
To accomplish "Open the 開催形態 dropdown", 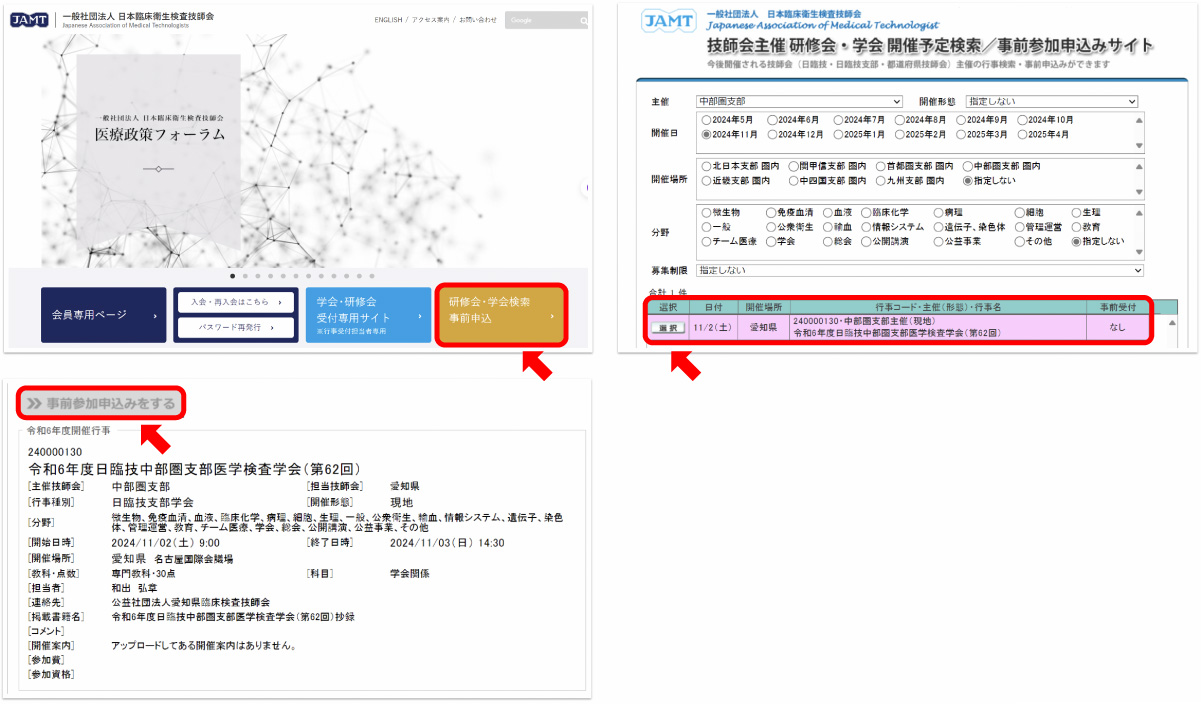I will point(1052,102).
